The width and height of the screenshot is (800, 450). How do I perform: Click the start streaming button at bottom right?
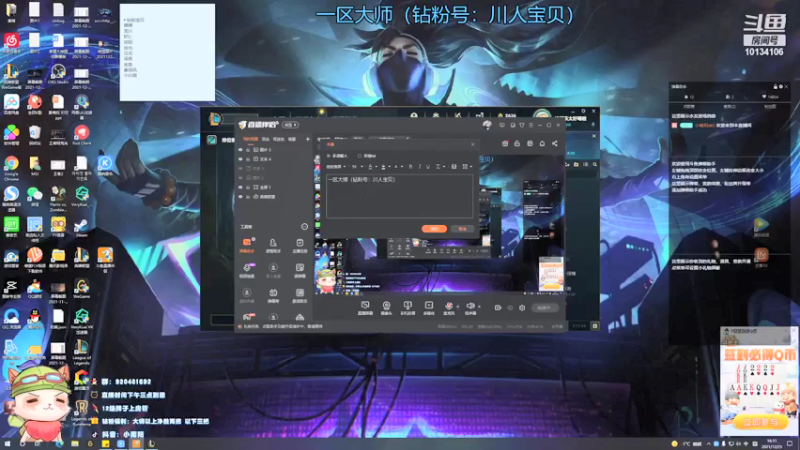(x=544, y=308)
